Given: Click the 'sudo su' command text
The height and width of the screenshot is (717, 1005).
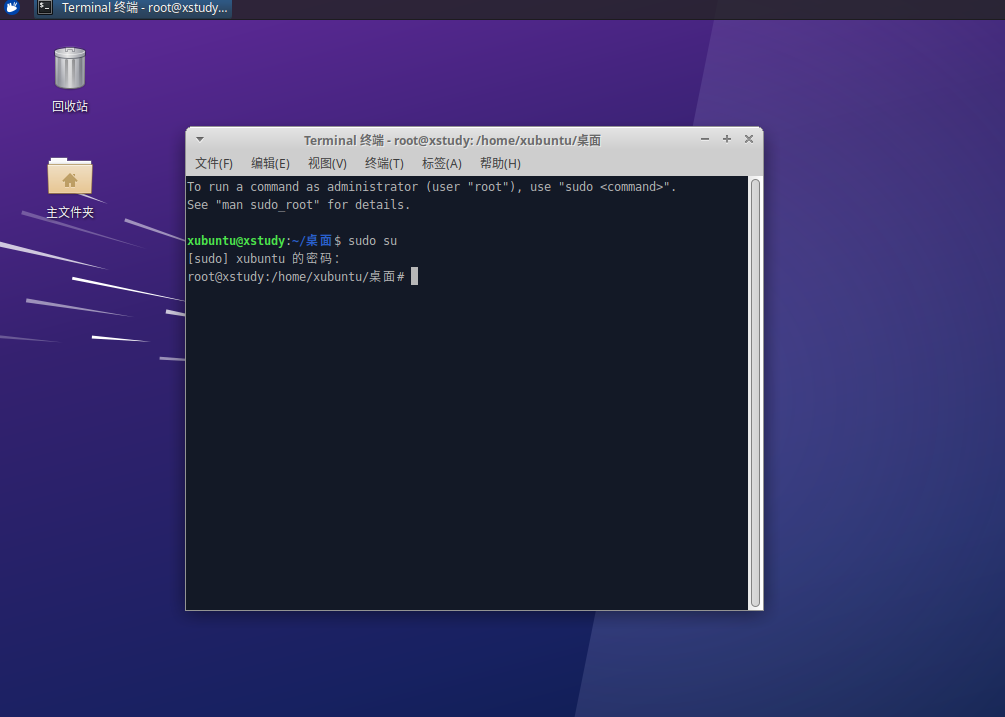Looking at the screenshot, I should [x=372, y=241].
